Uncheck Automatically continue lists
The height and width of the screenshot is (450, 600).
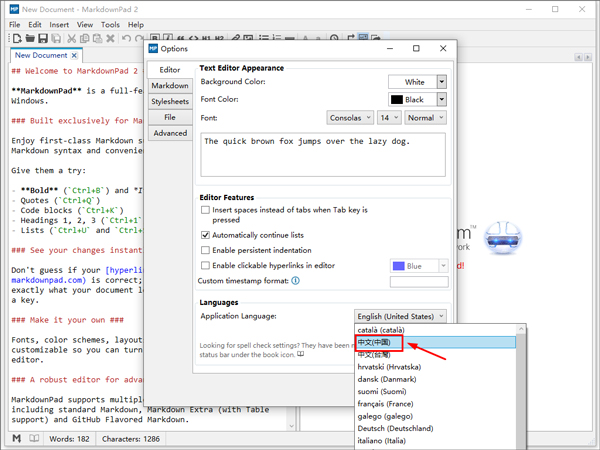tap(206, 234)
